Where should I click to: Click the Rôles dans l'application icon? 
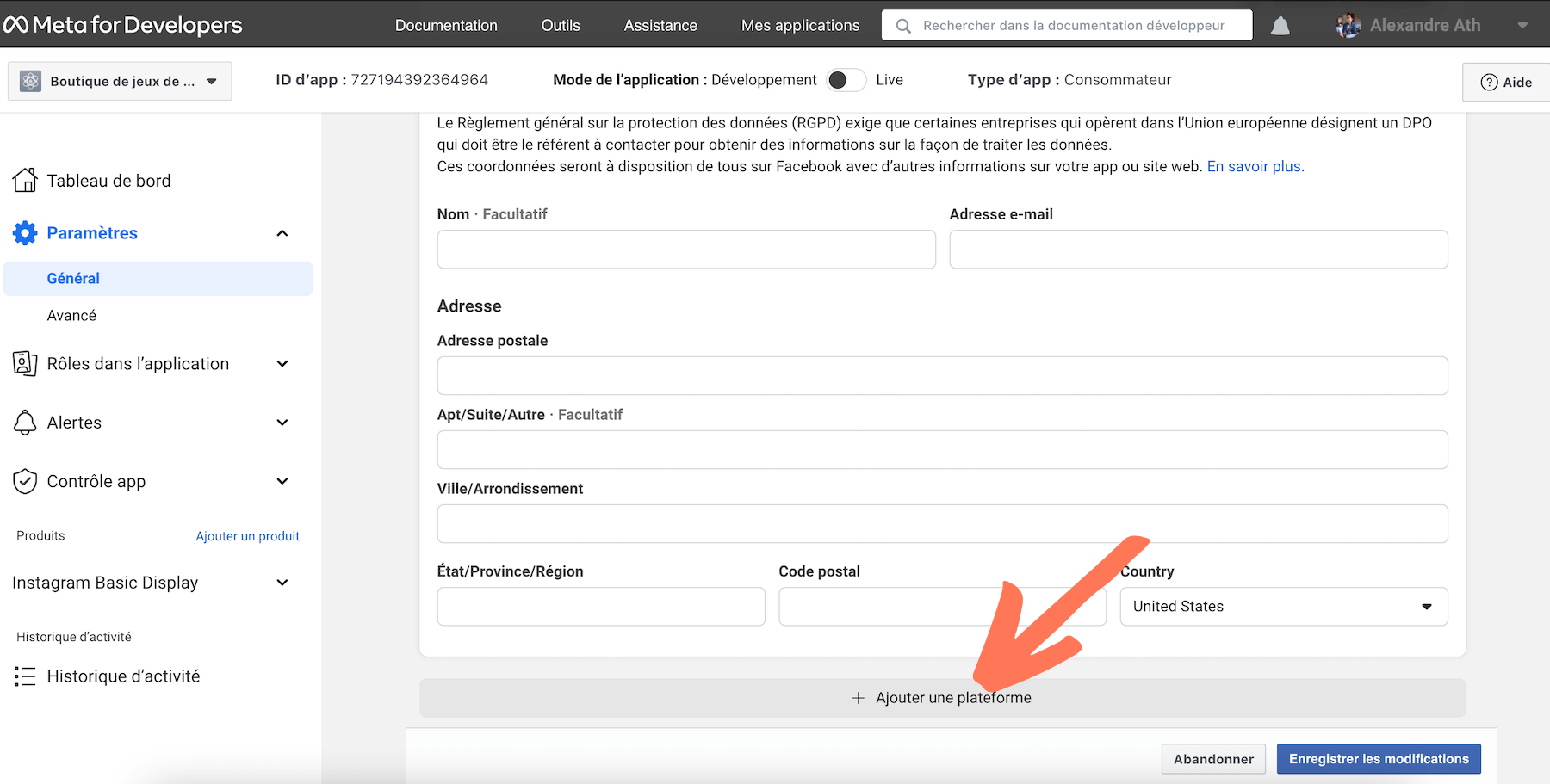pyautogui.click(x=25, y=363)
